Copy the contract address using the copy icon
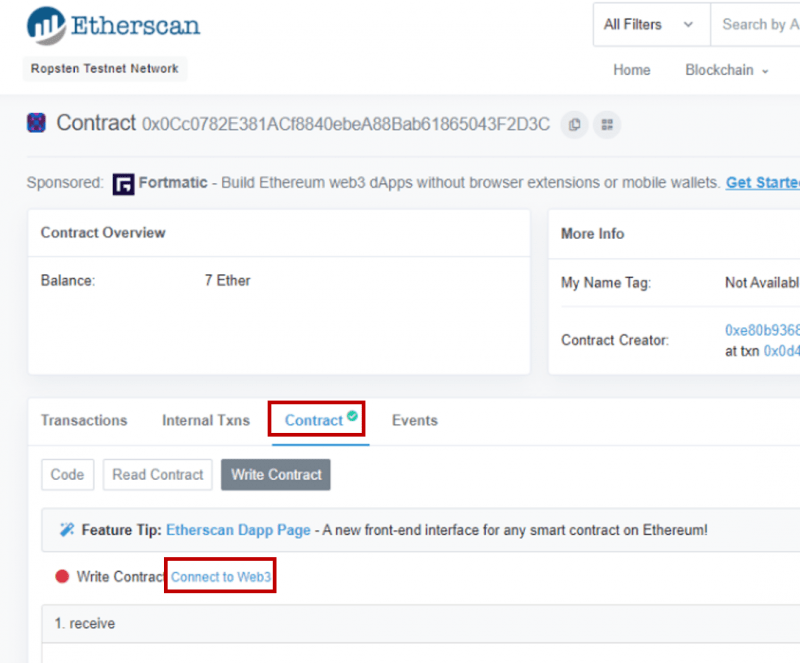Screen dimensions: 800x663 tap(574, 123)
